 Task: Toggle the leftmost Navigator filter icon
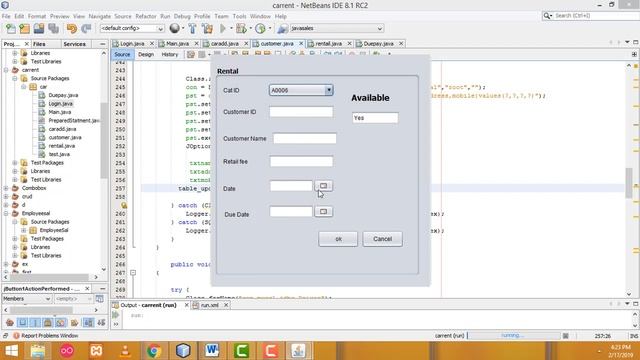[x=10, y=322]
